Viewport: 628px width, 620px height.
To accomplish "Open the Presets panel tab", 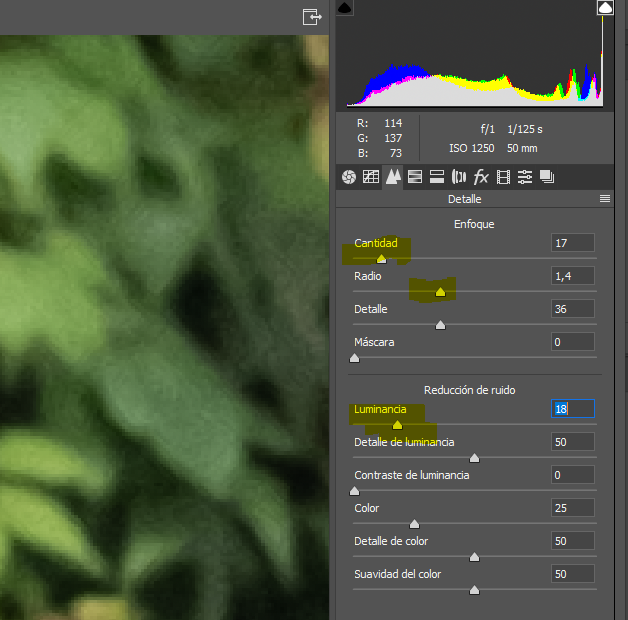I will coord(525,177).
